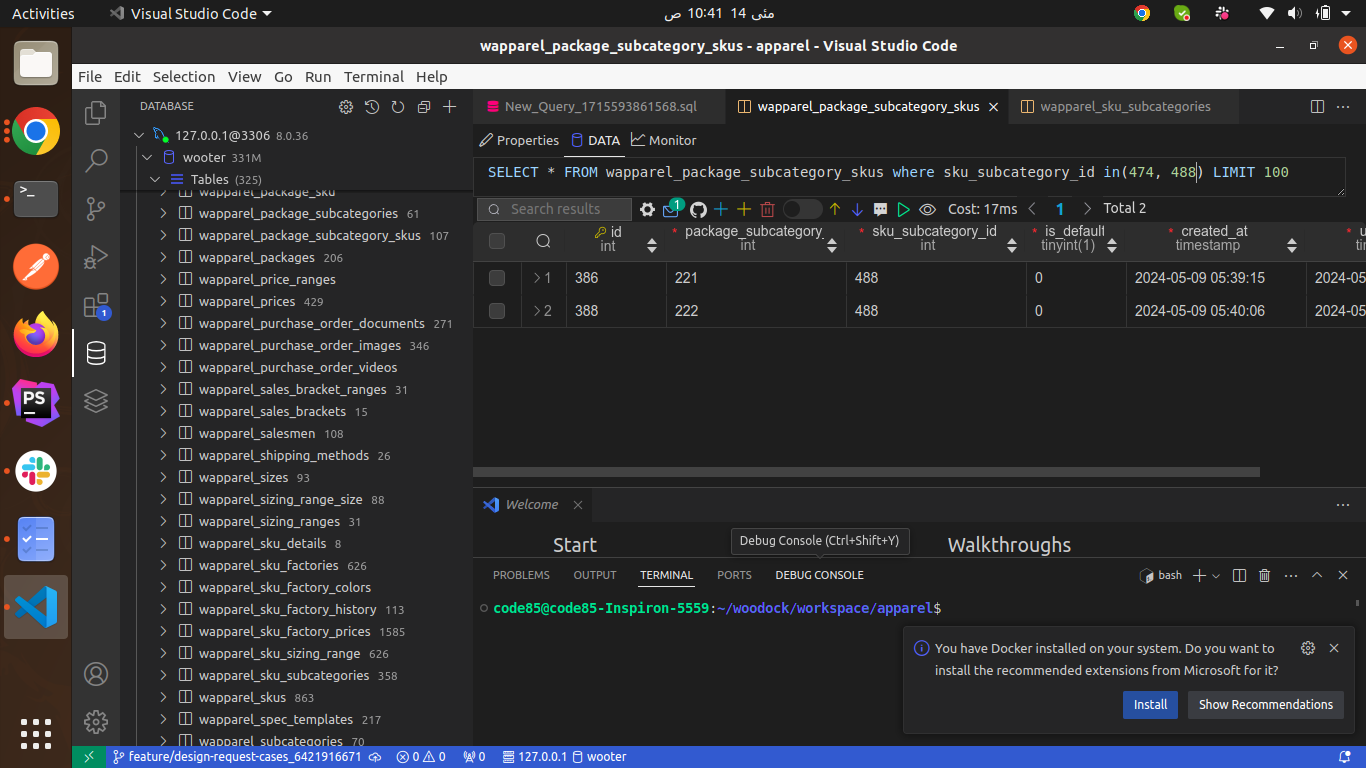Delete selected rows with red trash icon
Image resolution: width=1366 pixels, height=768 pixels.
click(x=768, y=209)
